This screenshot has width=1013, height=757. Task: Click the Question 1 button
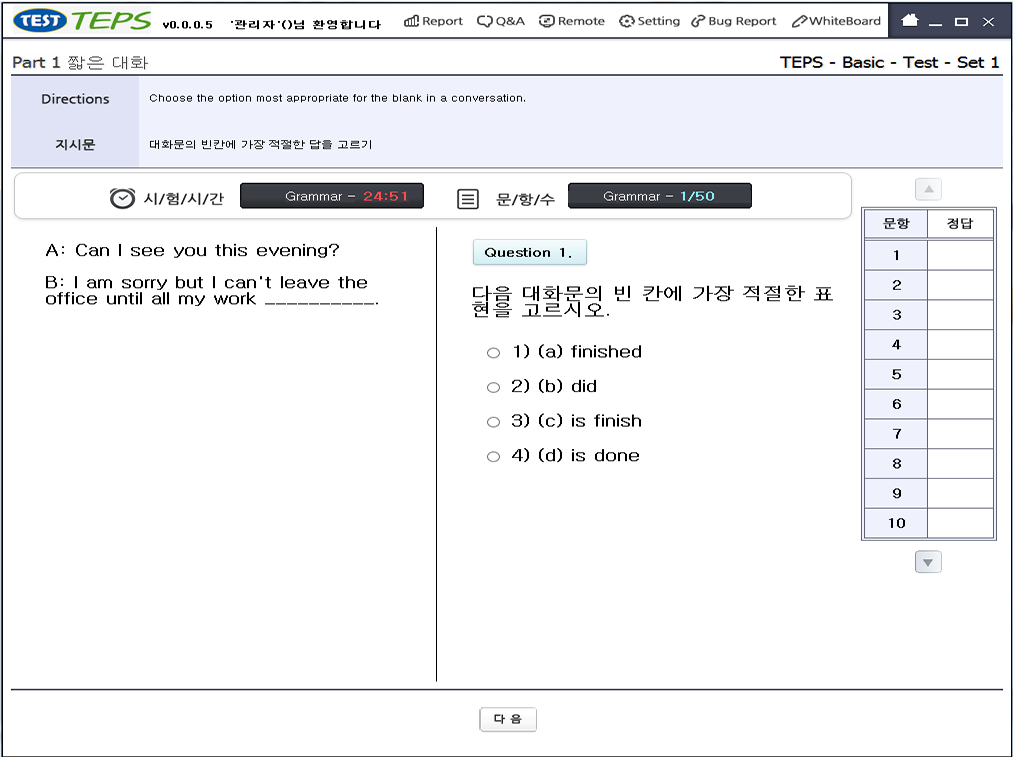pos(530,252)
